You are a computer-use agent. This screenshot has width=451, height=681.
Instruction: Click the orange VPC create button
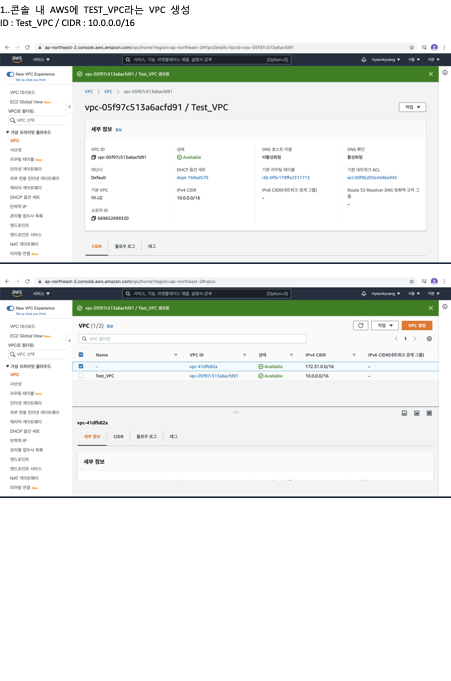point(417,325)
